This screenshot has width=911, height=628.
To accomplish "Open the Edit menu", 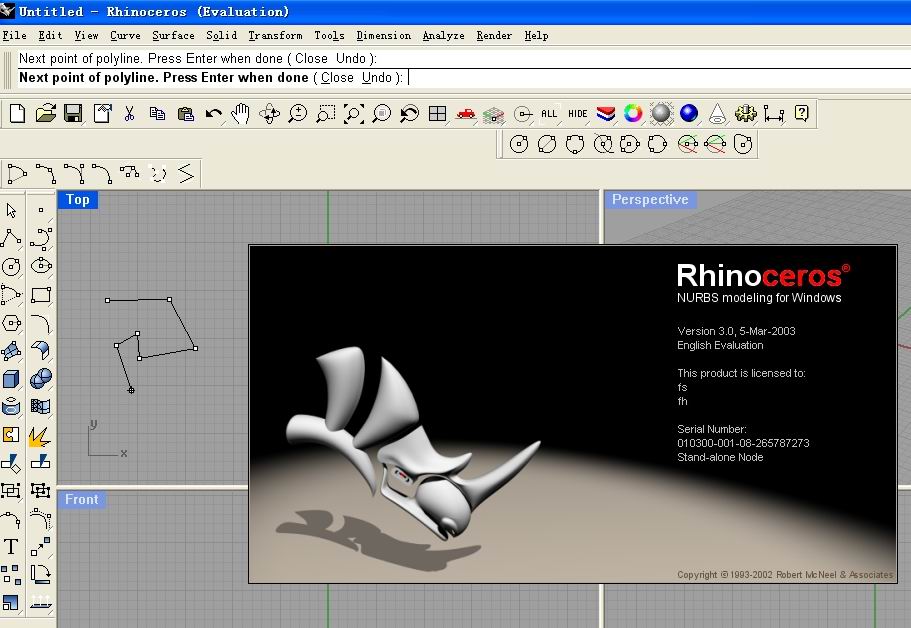I will click(50, 35).
